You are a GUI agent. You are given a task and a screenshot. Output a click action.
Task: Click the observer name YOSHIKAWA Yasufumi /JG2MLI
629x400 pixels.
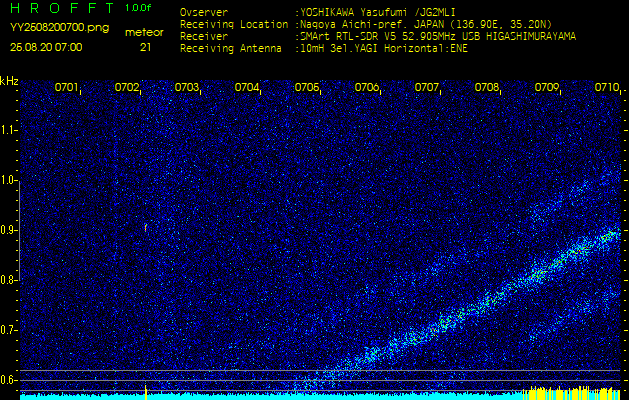click(x=378, y=12)
